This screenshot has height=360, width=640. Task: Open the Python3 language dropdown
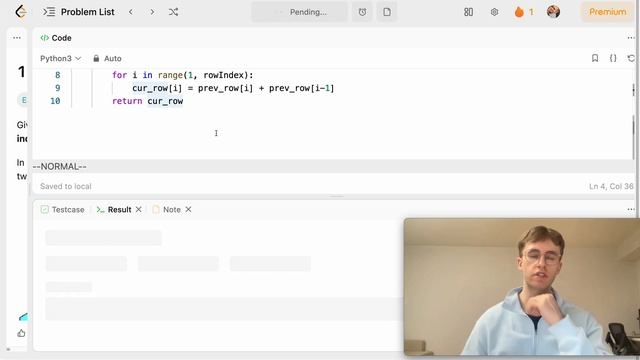(x=60, y=58)
